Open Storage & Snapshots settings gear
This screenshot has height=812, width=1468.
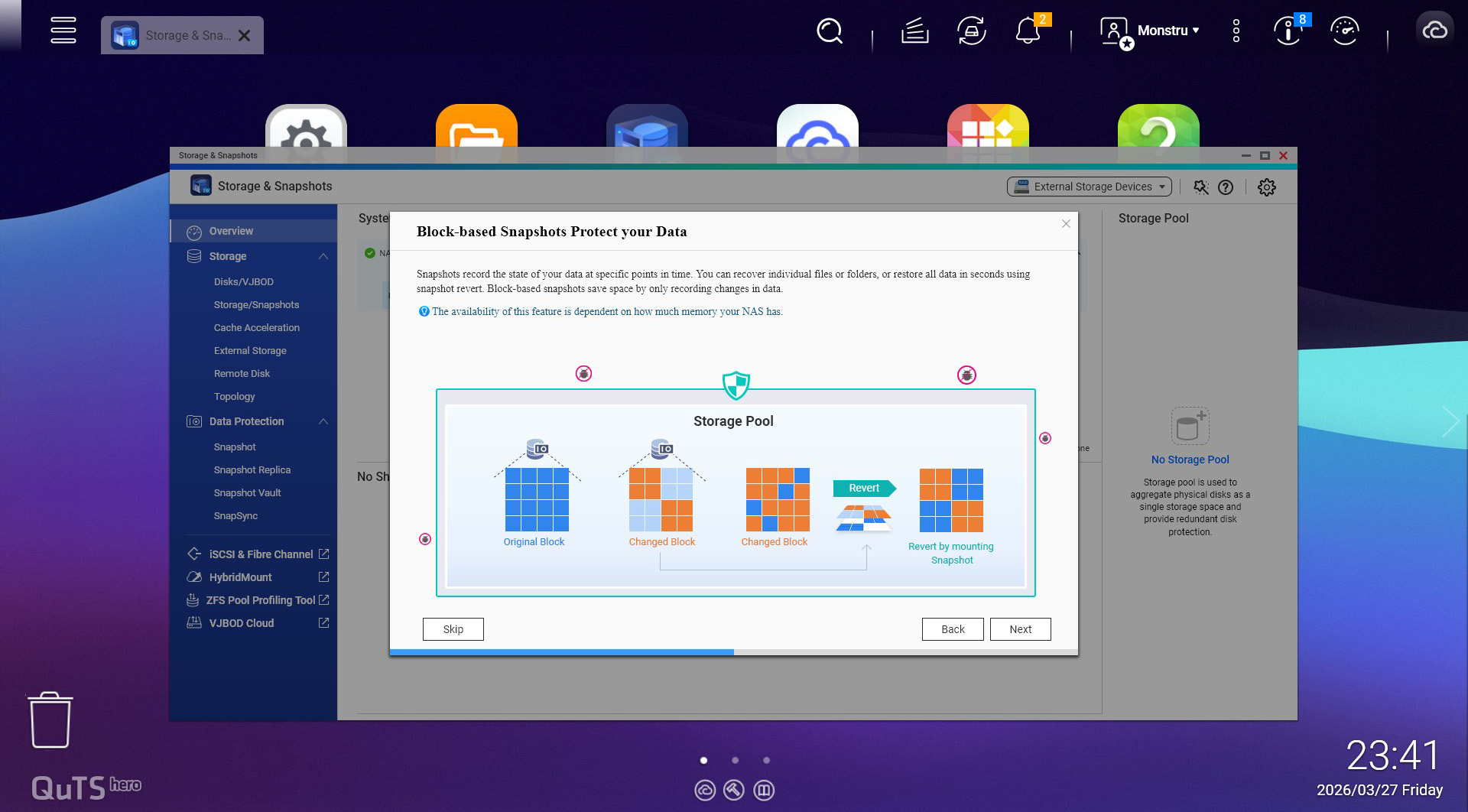1266,187
